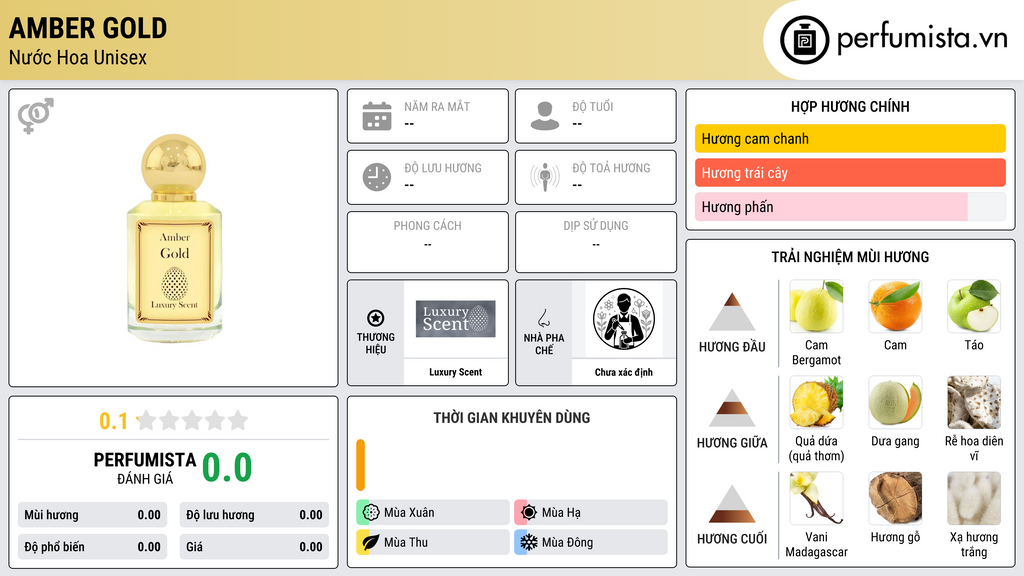
Task: Select the Cam Bergamot note image
Action: [816, 306]
